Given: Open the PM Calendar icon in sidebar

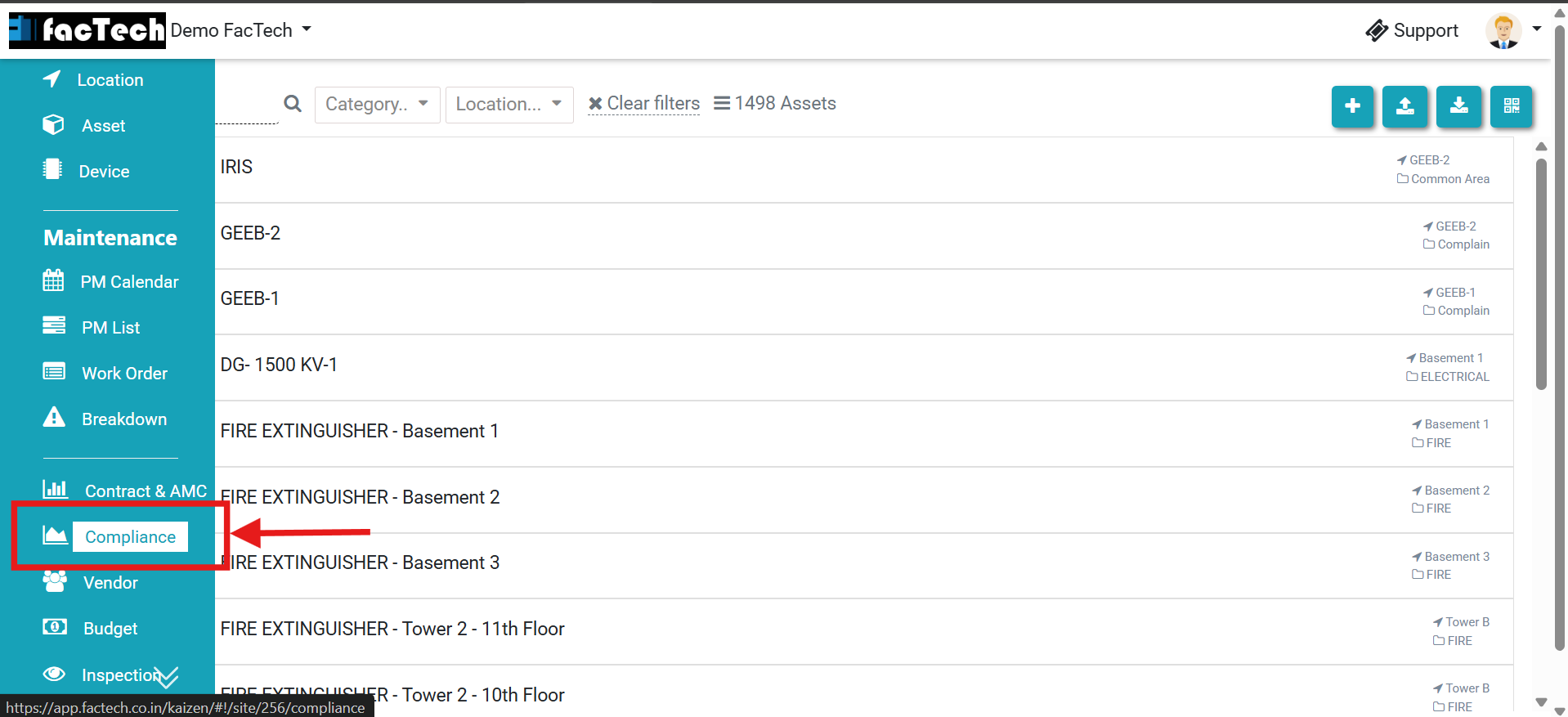Looking at the screenshot, I should click(53, 281).
